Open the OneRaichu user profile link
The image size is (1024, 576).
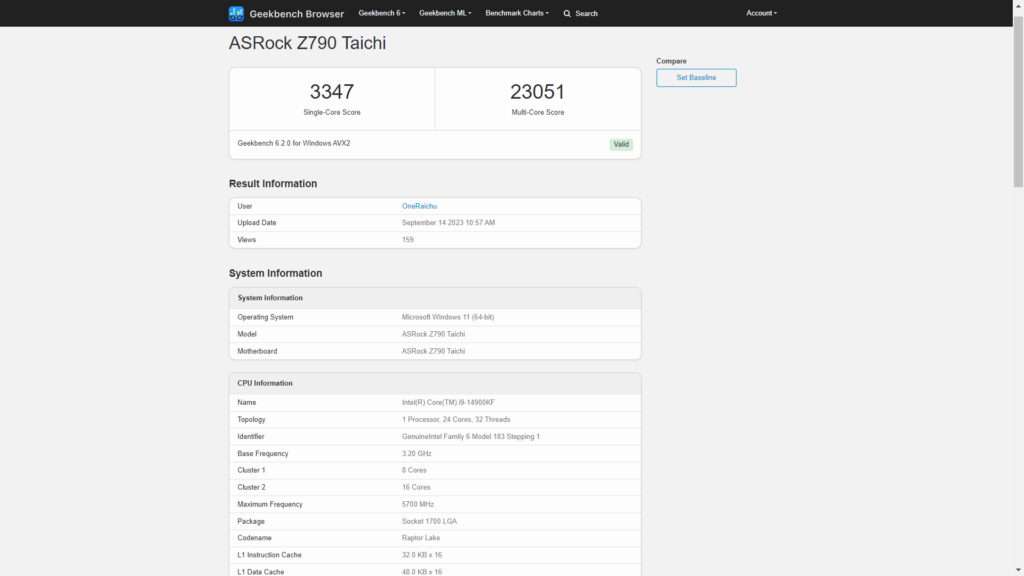pyautogui.click(x=419, y=206)
